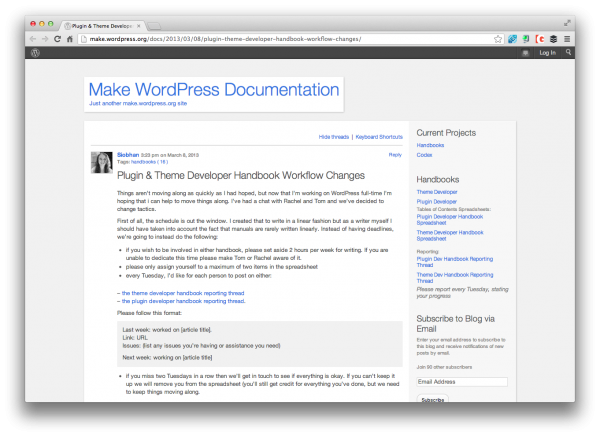Open Theme Developer sidebar link
Viewport: 600px width, 437px height.
[x=437, y=192]
